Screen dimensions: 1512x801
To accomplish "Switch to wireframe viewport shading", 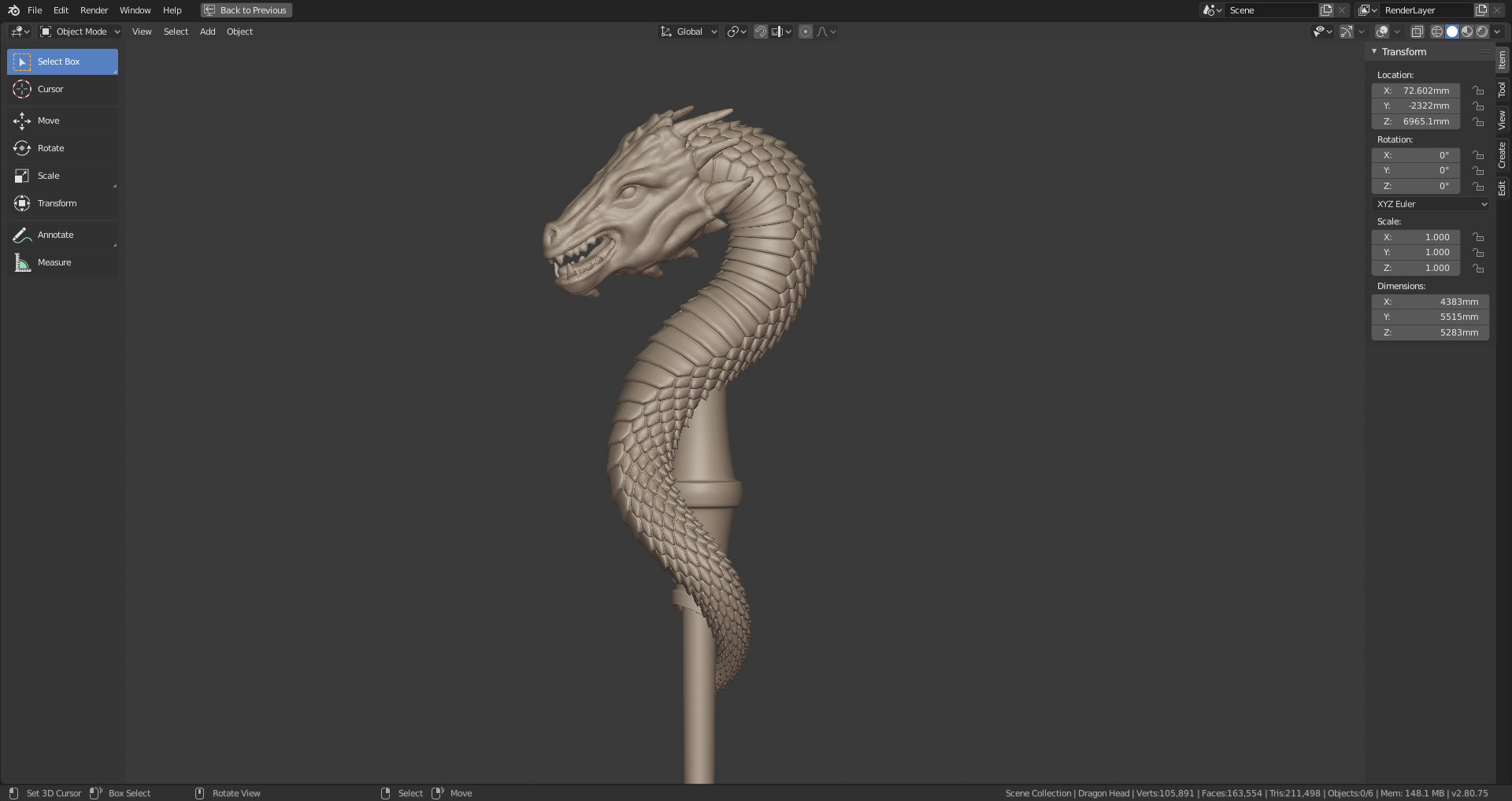I will click(1437, 32).
